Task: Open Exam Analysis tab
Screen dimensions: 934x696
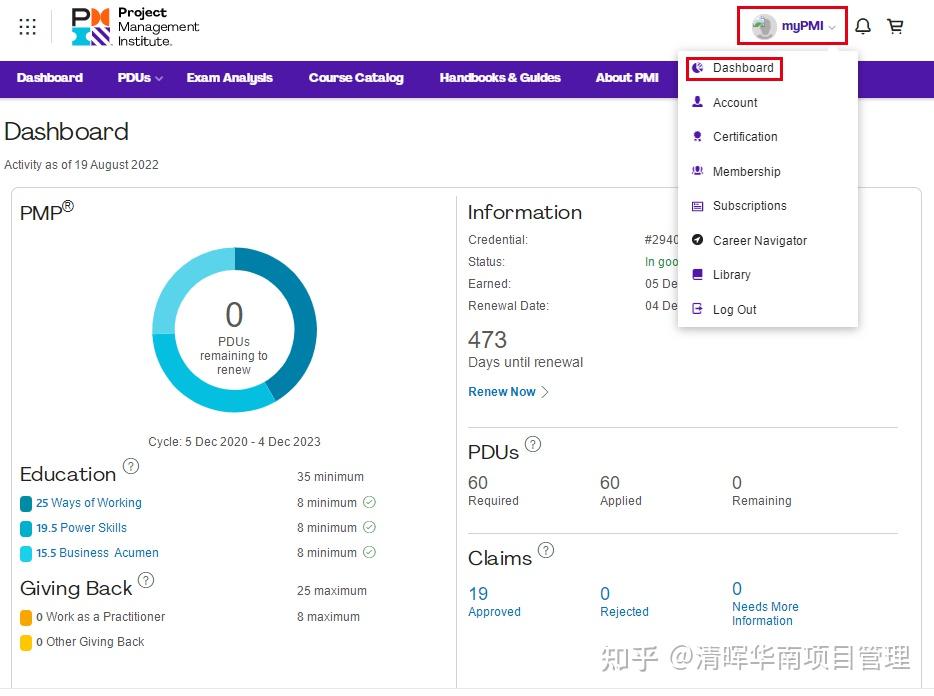Action: pos(229,78)
